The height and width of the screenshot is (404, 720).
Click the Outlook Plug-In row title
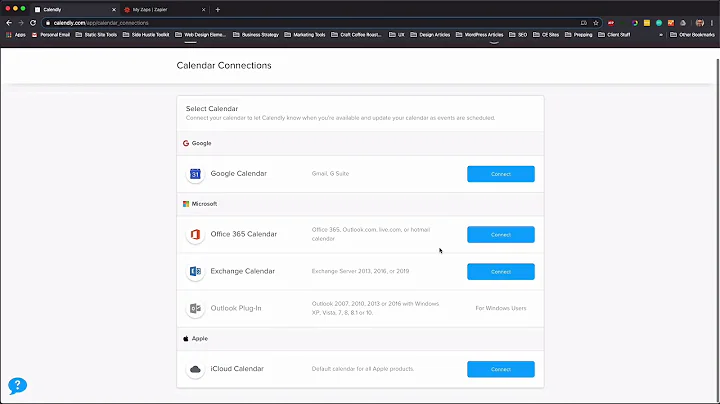(x=236, y=309)
